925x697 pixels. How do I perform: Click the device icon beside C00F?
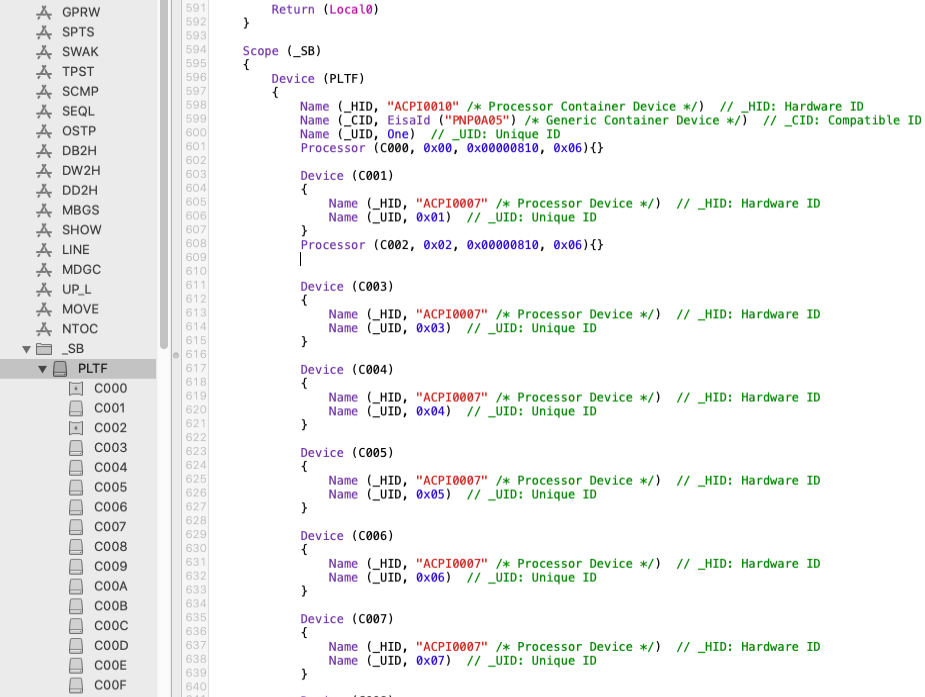click(76, 685)
